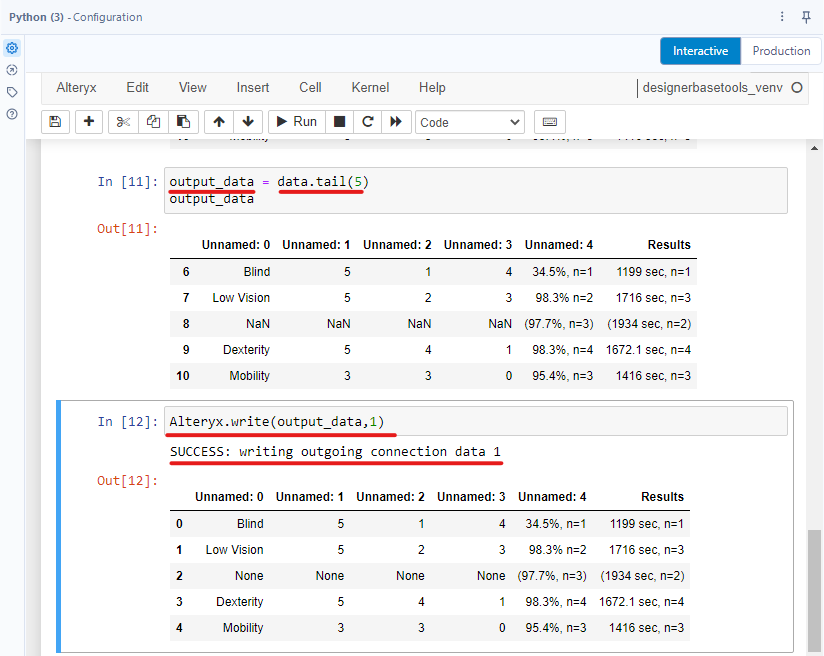
Task: Open the three-dot options menu in header
Action: pyautogui.click(x=782, y=17)
